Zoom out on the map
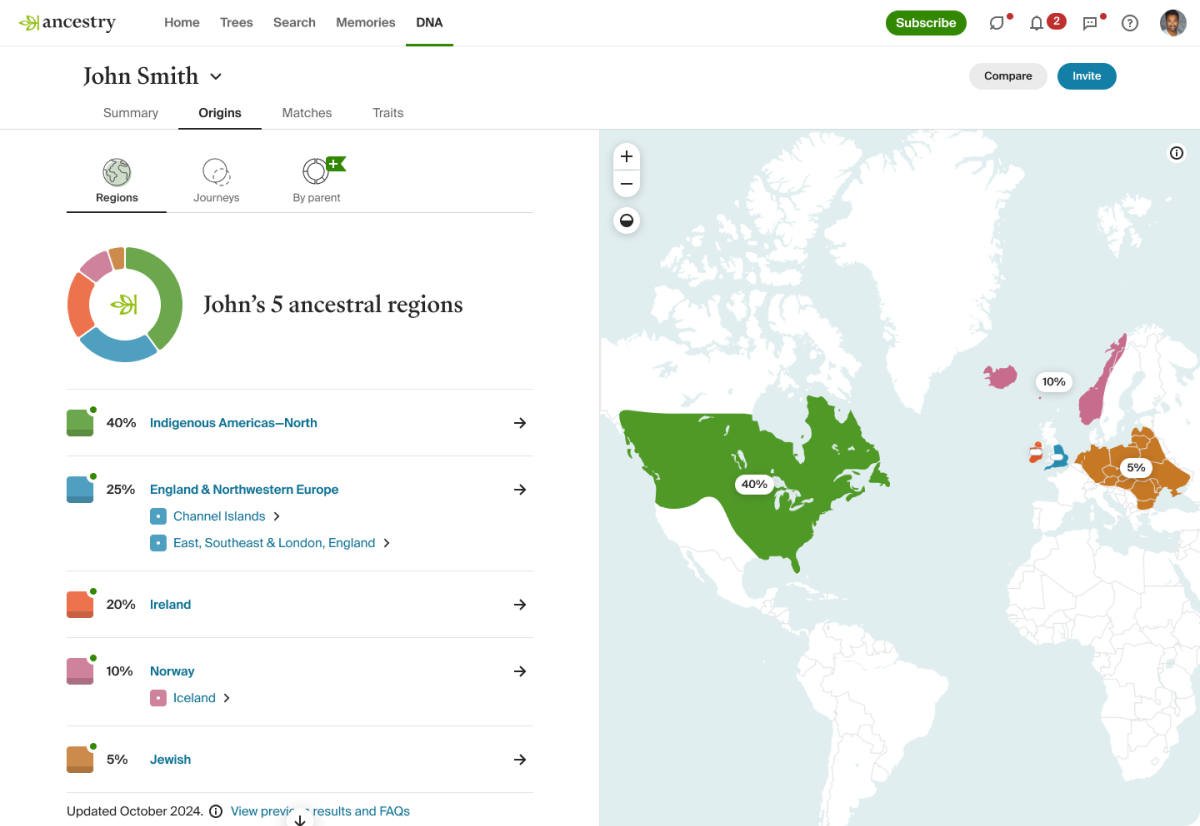The image size is (1200, 826). pos(627,184)
